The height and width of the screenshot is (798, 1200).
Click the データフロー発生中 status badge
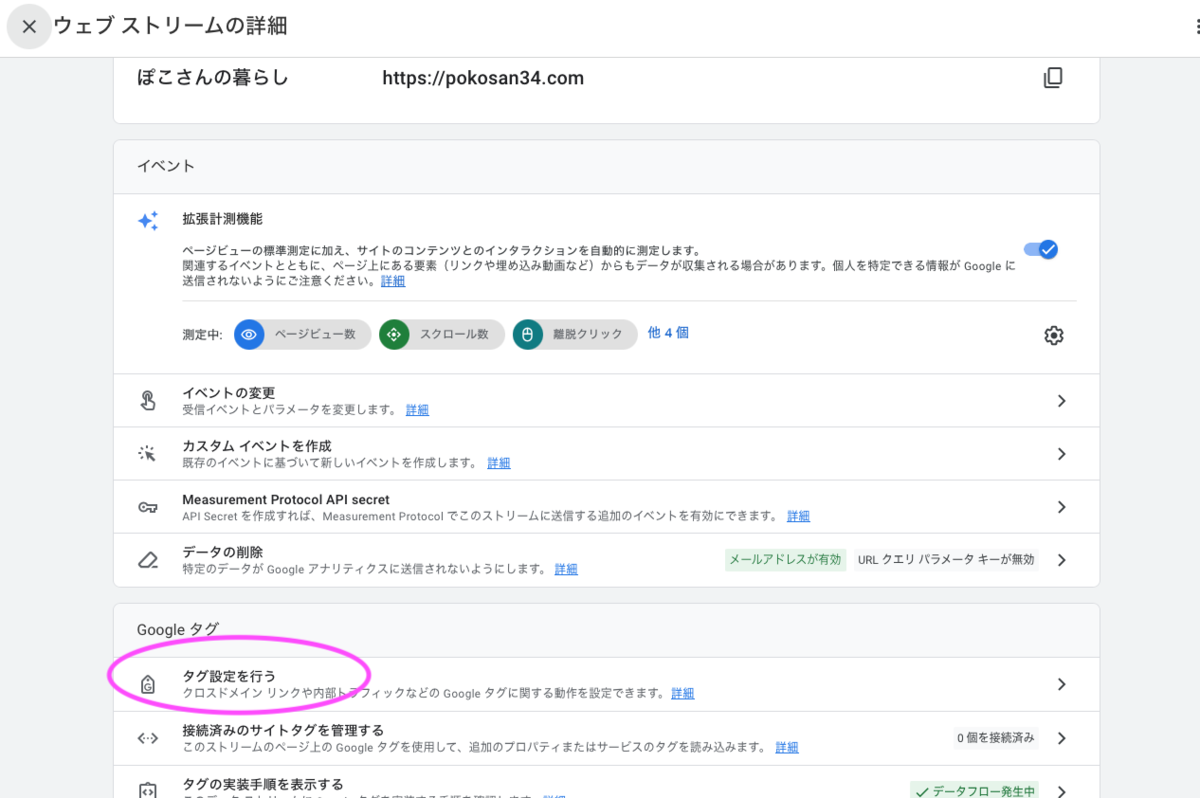tap(974, 790)
